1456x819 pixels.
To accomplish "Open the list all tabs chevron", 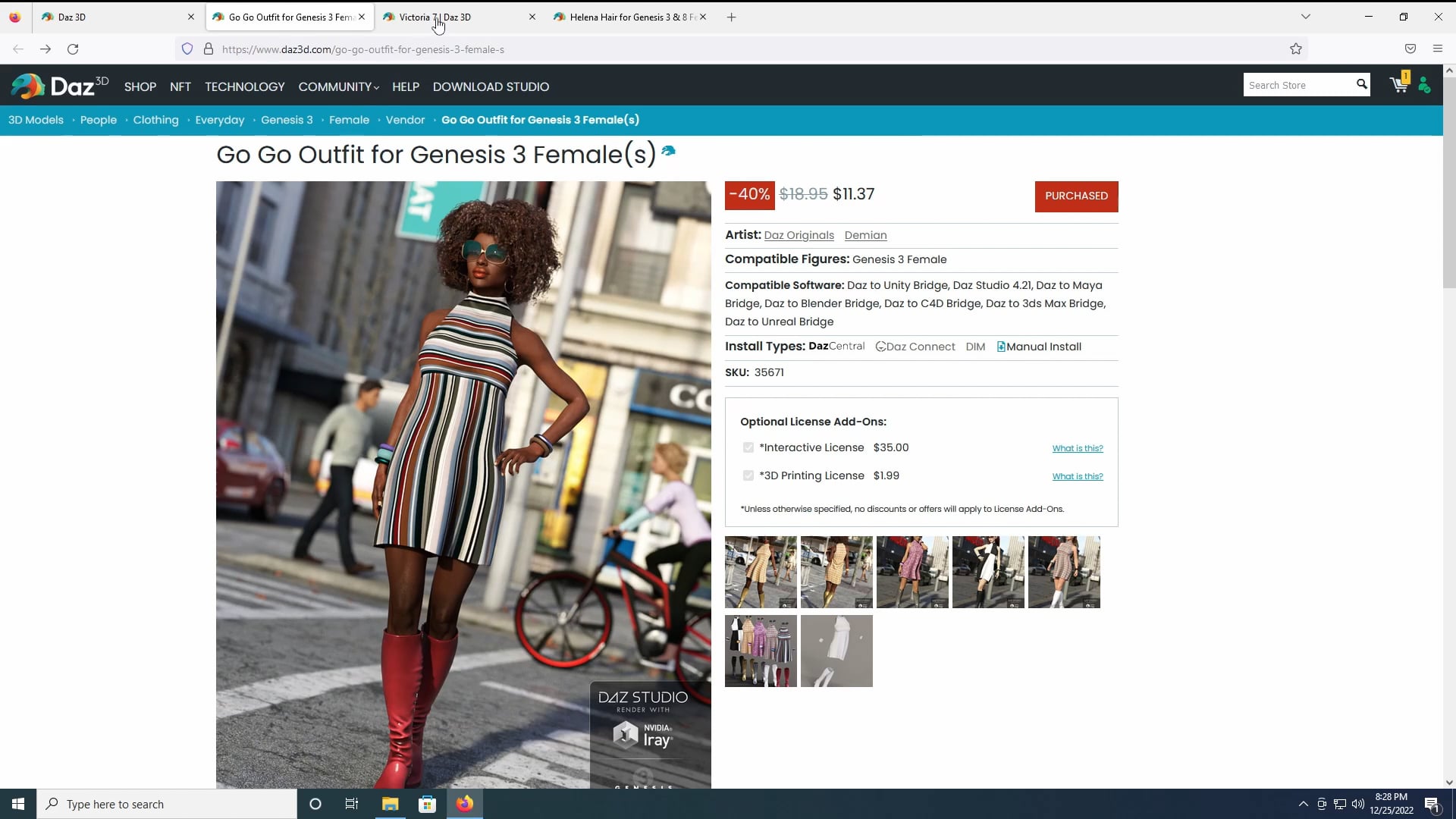I will coord(1307,16).
